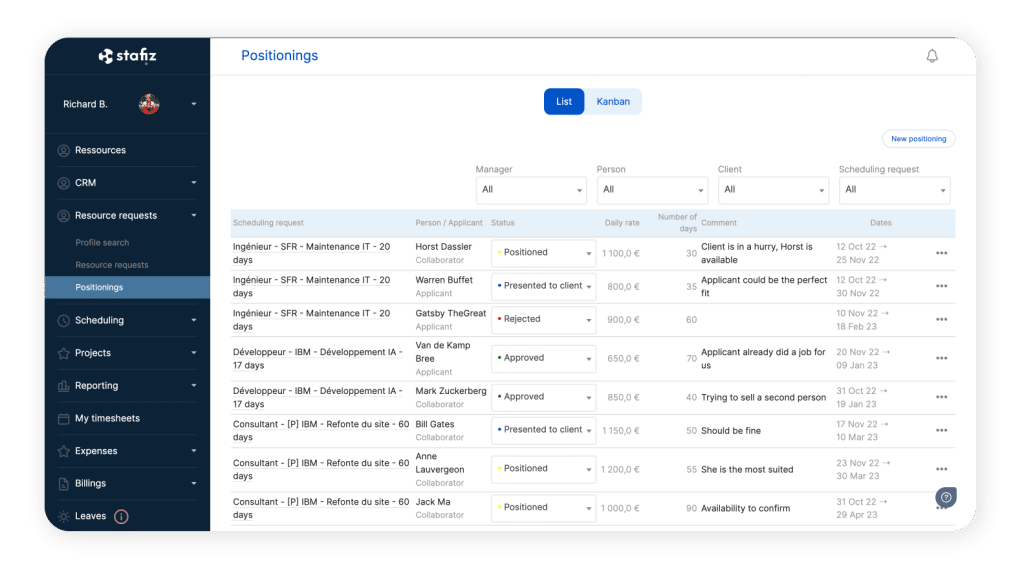Open the Scheduling request filter dropdown
Viewport: 1024px width, 568px height.
[x=894, y=190]
